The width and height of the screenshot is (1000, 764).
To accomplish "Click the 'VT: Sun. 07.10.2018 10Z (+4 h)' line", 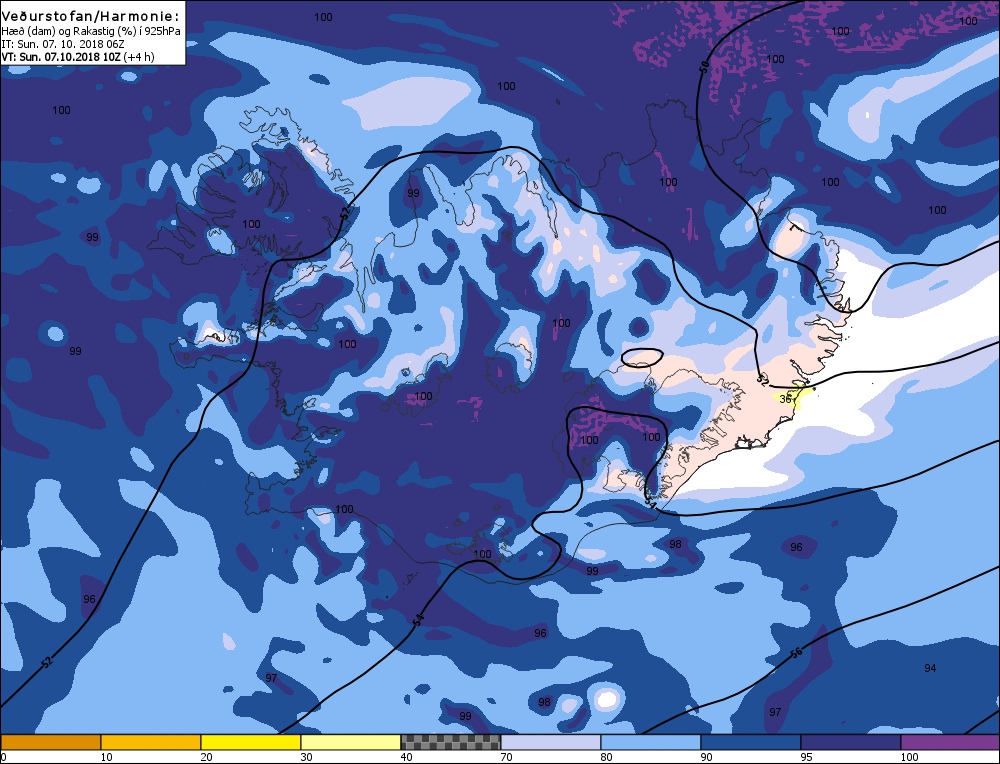I will pos(77,56).
